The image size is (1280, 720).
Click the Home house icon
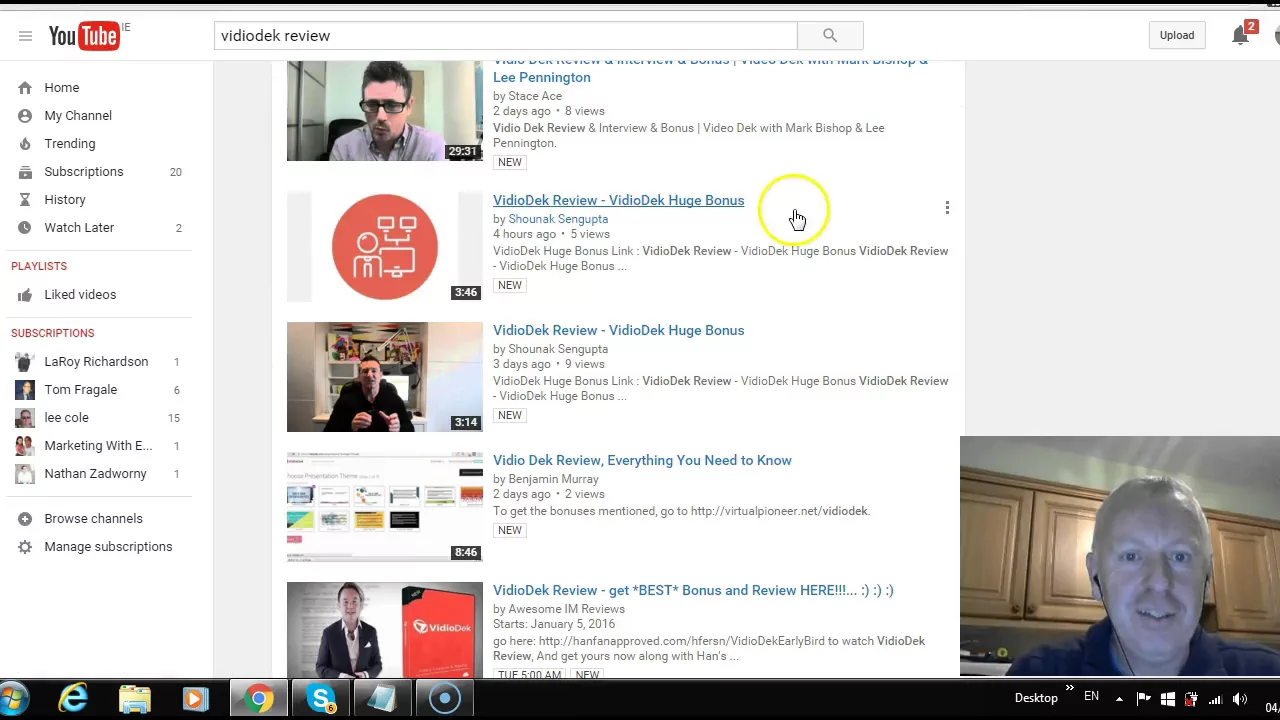pyautogui.click(x=25, y=88)
